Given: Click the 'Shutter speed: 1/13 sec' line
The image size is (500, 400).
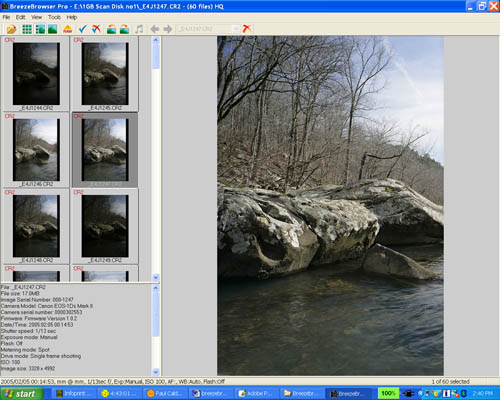Looking at the screenshot, I should 28,331.
